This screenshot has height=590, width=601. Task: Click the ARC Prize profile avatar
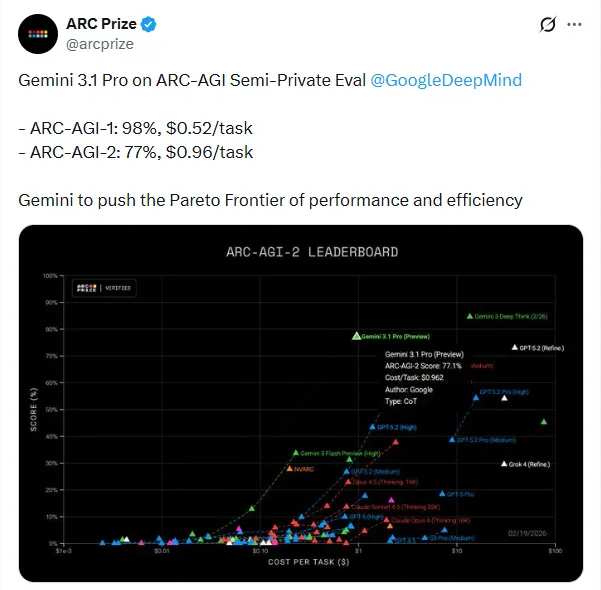(x=38, y=33)
